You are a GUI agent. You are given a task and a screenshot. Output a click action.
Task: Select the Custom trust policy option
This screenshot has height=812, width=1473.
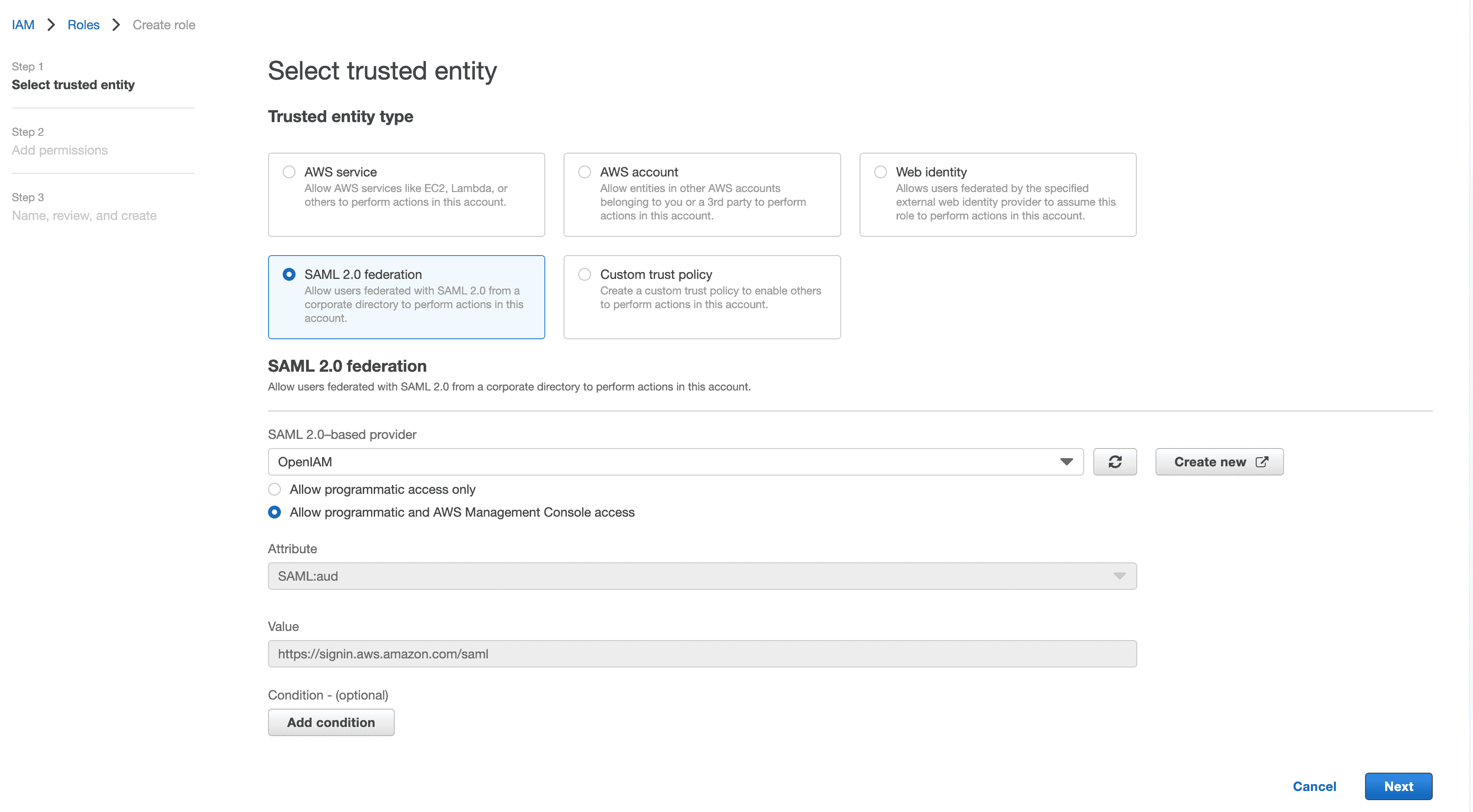click(585, 274)
